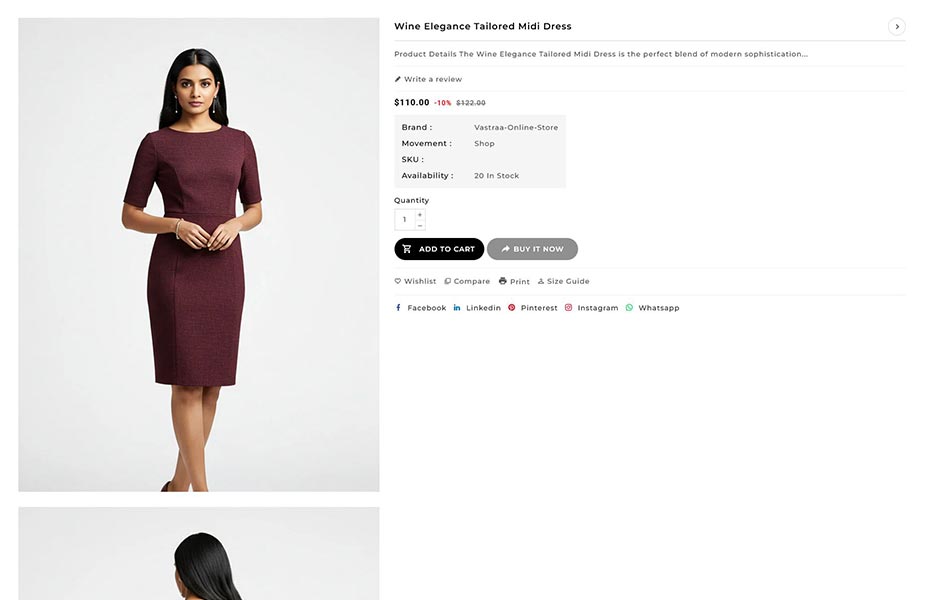Open the Size Guide icon
The height and width of the screenshot is (600, 930).
(x=541, y=281)
